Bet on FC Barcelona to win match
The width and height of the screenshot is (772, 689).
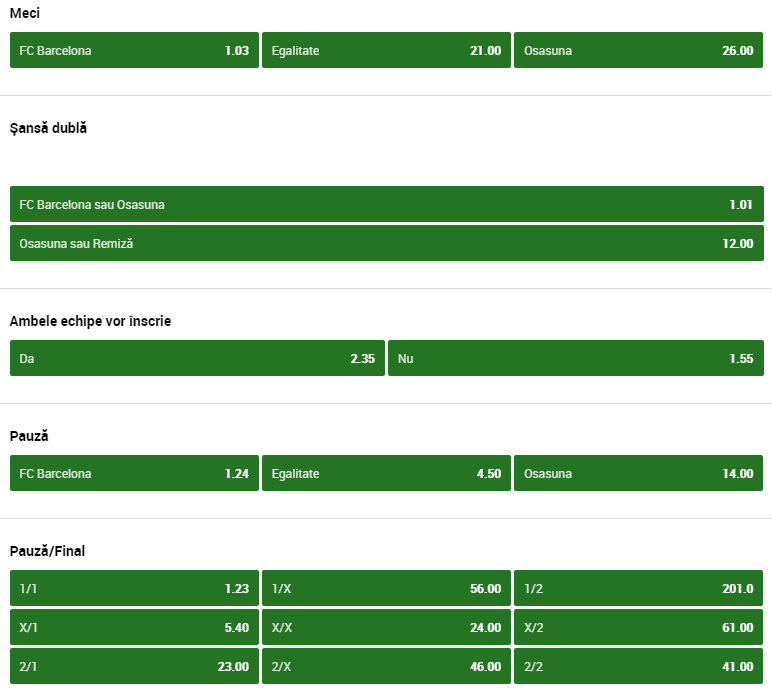(134, 50)
